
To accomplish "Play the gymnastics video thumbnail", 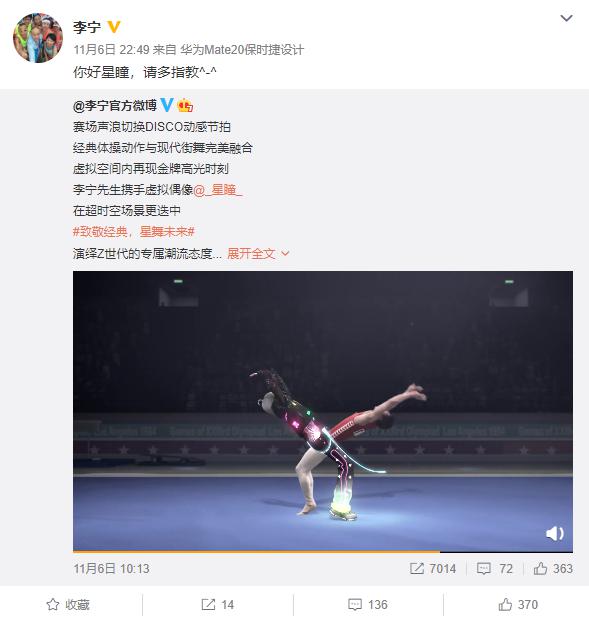I will click(323, 411).
